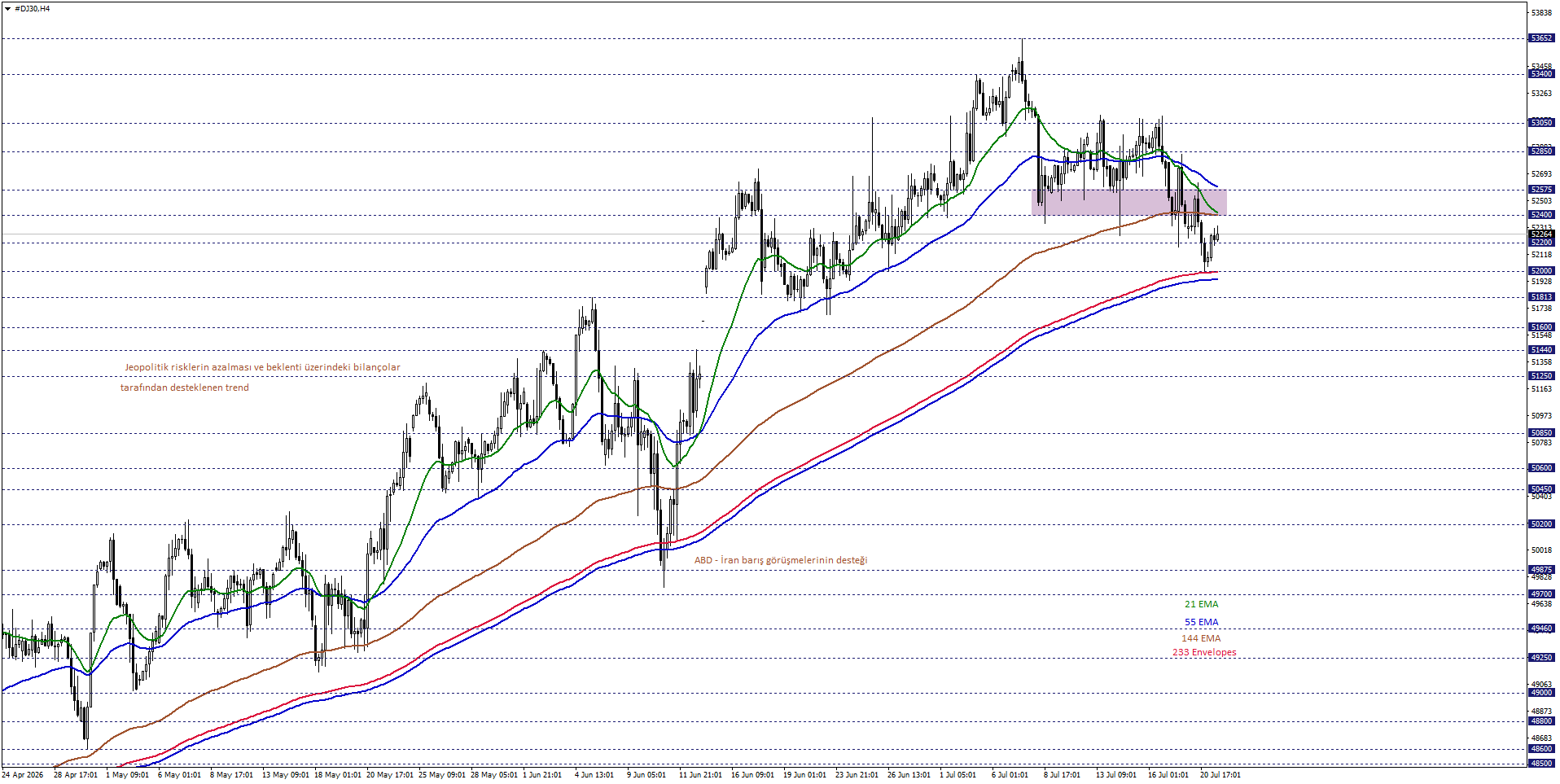Click the '11 Jun 21:01' time axis label
1560x784 pixels.
[x=700, y=775]
